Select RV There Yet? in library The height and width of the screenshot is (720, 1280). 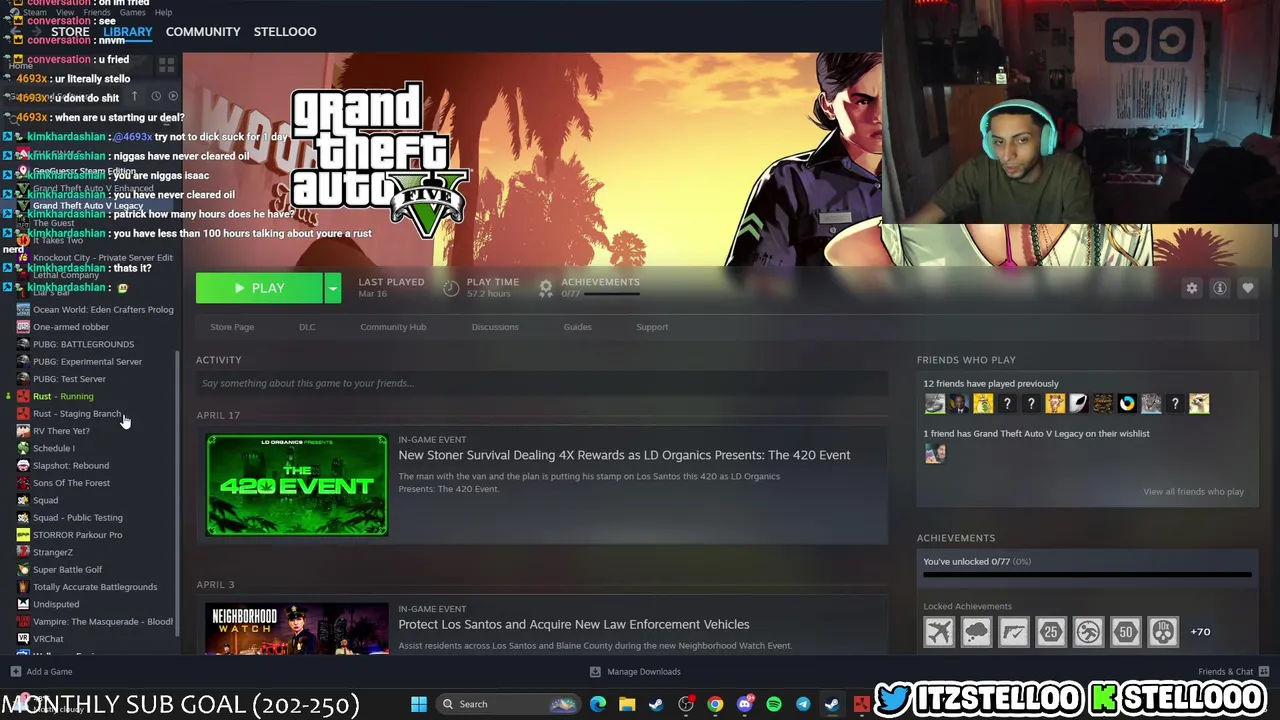[61, 431]
